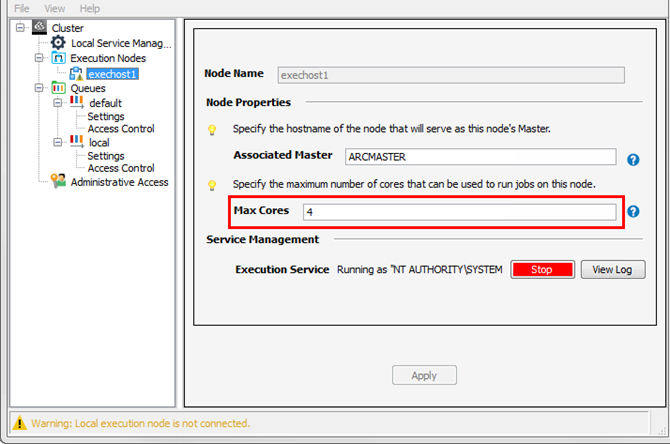The image size is (670, 444).
Task: Select the Execution Nodes label
Action: (x=108, y=58)
